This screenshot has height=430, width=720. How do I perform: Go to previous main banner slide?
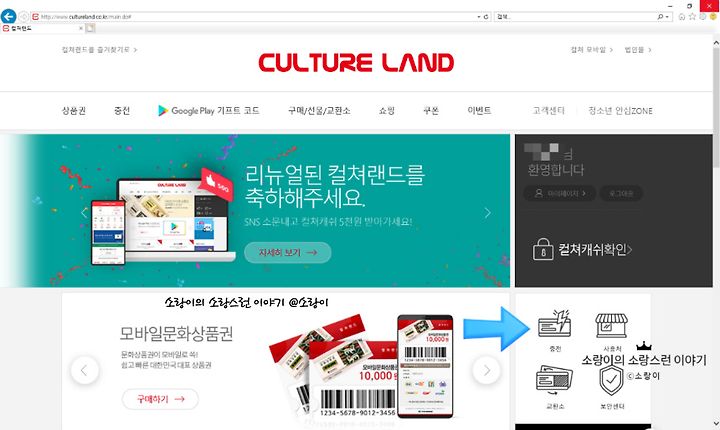click(x=84, y=212)
